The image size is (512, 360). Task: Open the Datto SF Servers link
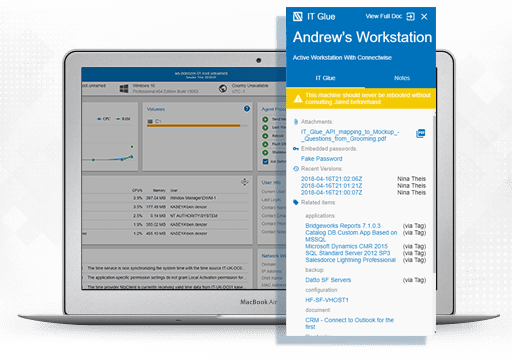pos(328,280)
